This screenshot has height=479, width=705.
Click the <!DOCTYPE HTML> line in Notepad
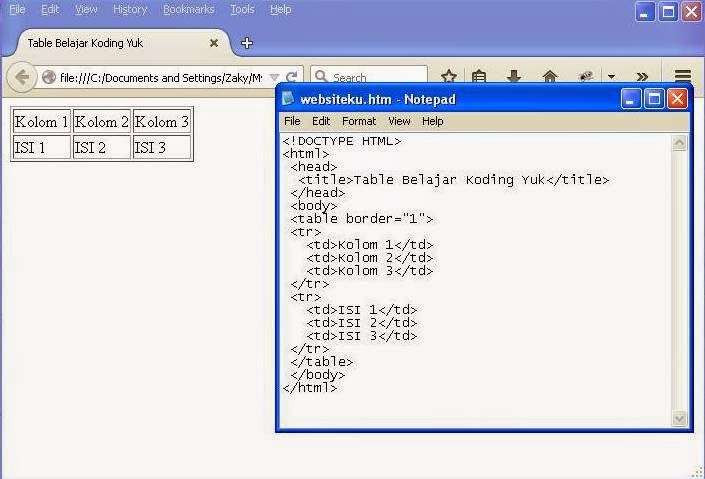[342, 141]
